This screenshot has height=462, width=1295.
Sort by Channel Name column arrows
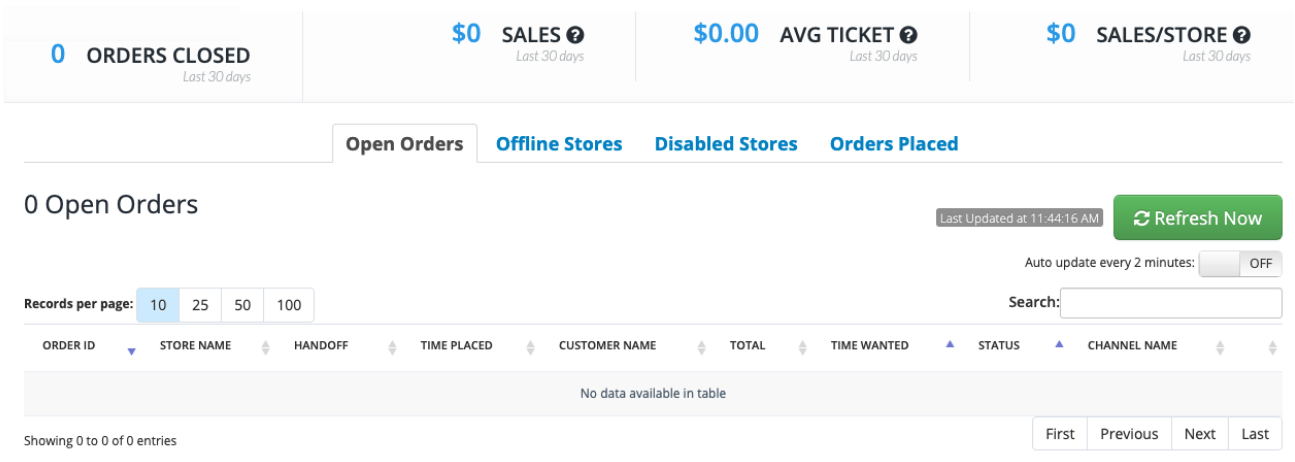click(1219, 347)
